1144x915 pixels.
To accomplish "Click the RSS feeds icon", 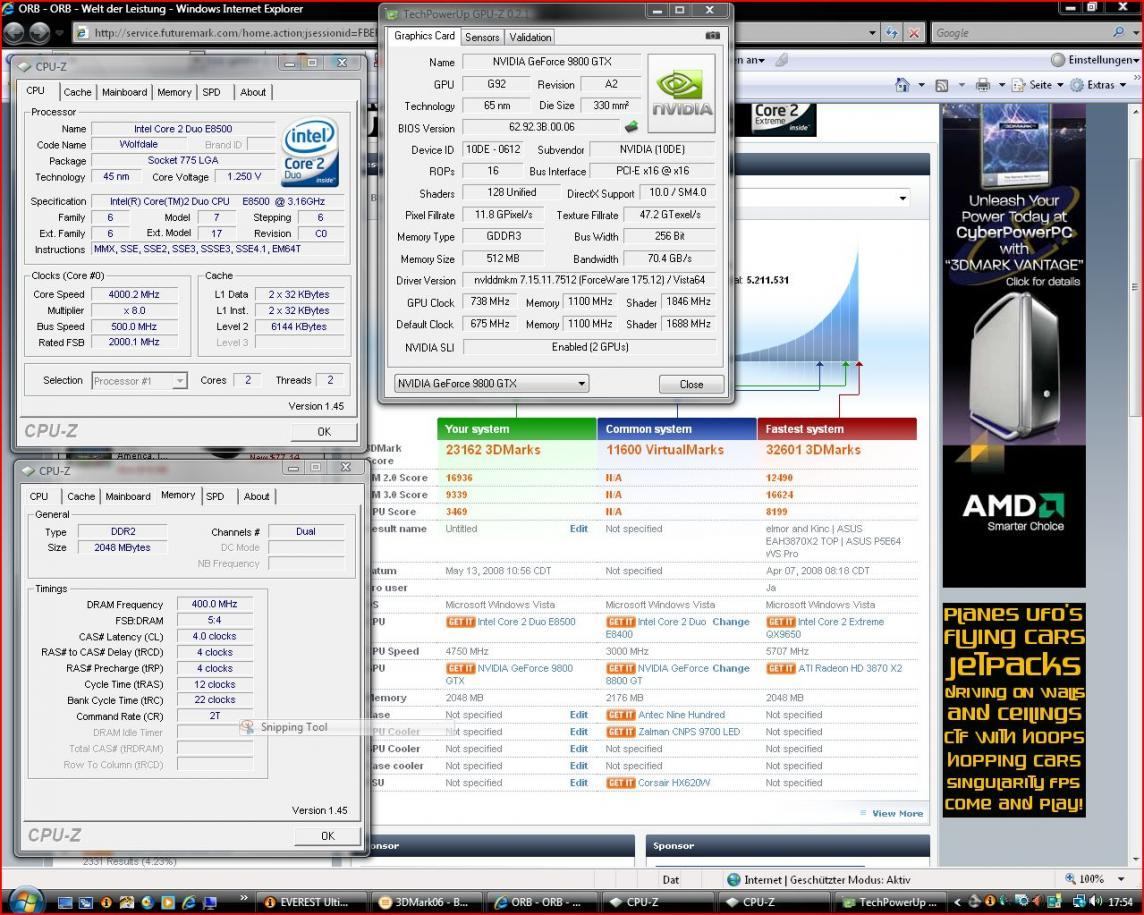I will pyautogui.click(x=942, y=85).
